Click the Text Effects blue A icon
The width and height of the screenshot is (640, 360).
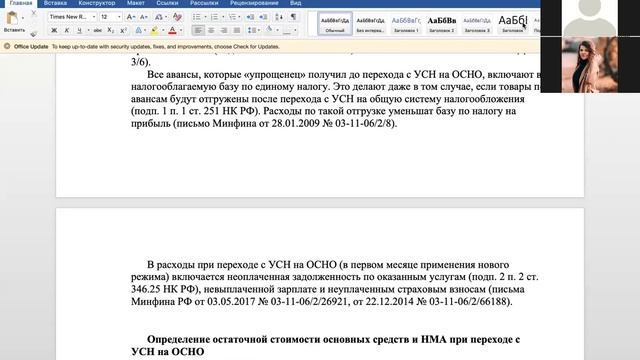click(x=138, y=30)
